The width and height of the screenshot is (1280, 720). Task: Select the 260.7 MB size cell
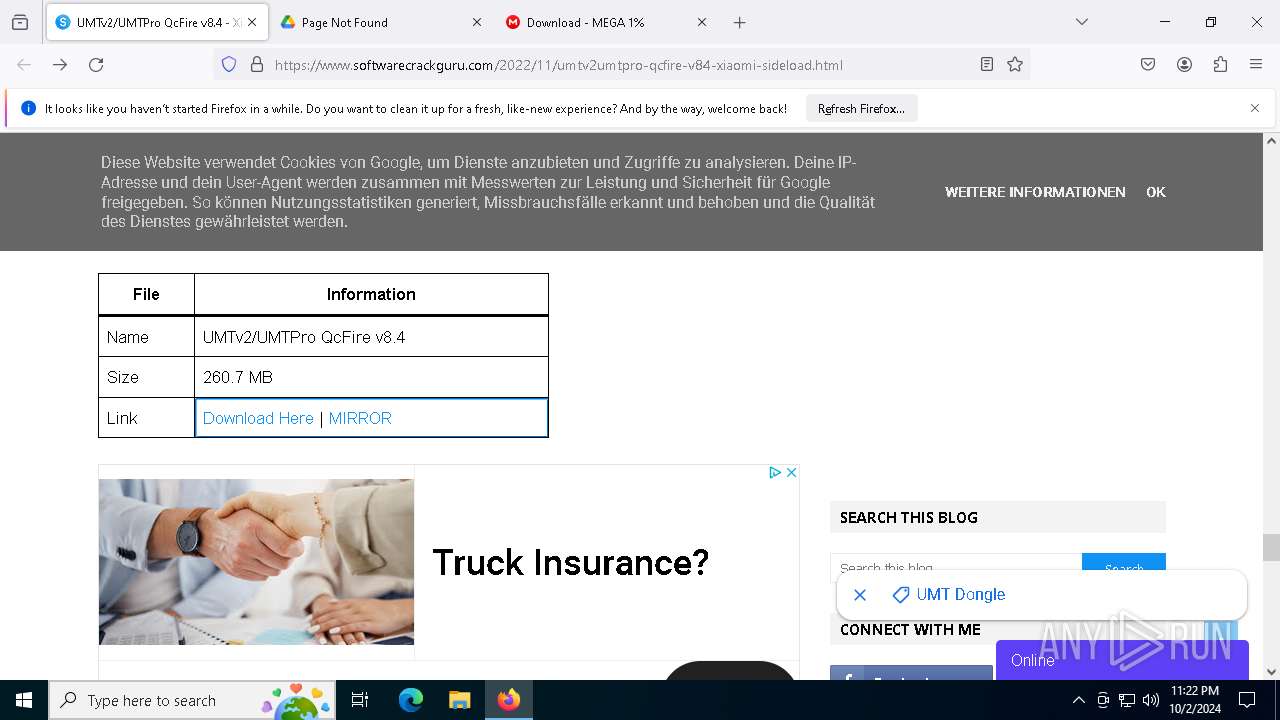tap(371, 377)
